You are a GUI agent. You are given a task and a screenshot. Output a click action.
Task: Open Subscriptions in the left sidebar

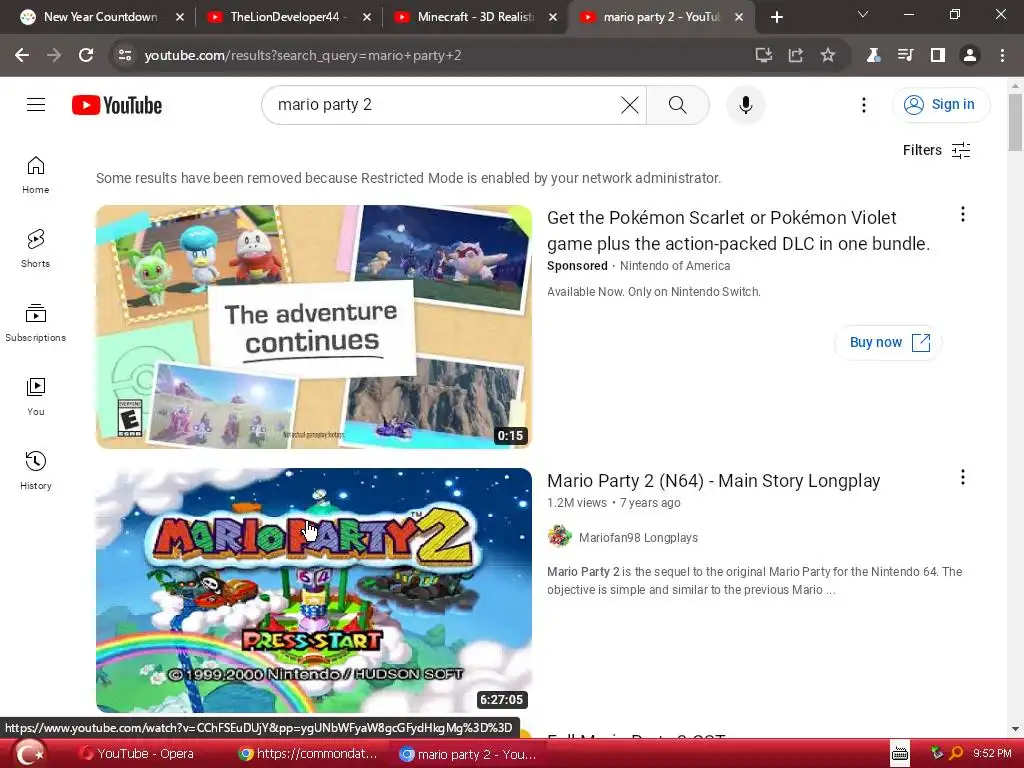tap(35, 323)
